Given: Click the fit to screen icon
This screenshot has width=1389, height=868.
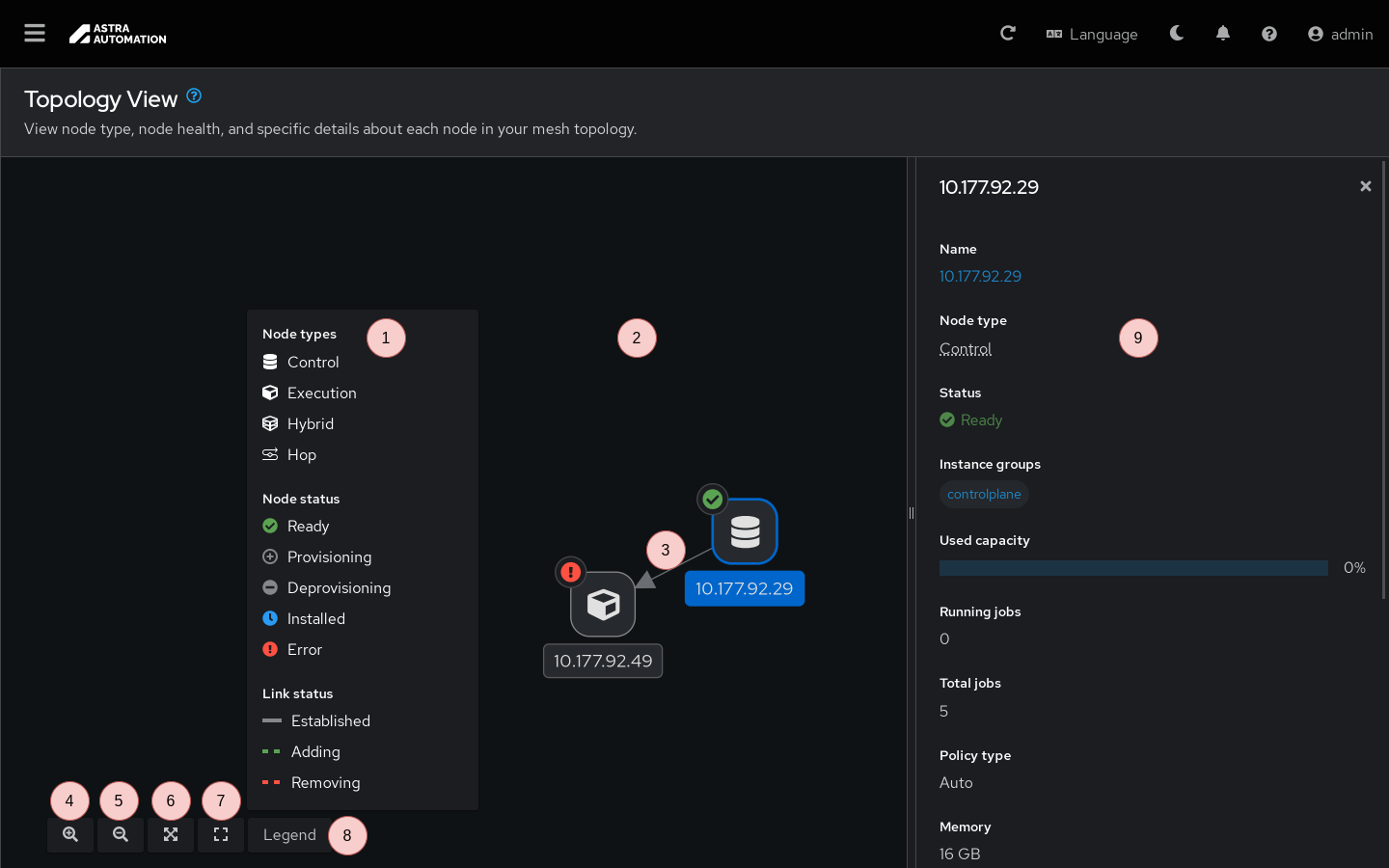Looking at the screenshot, I should 171,835.
